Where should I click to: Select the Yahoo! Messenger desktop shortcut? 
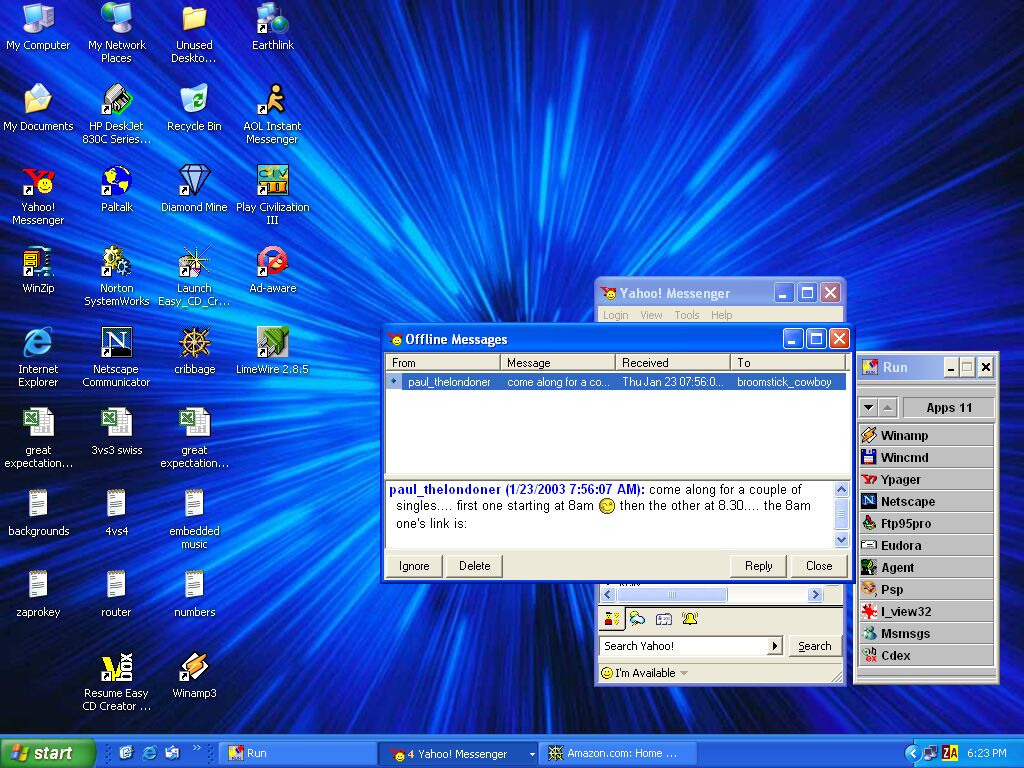pos(38,195)
